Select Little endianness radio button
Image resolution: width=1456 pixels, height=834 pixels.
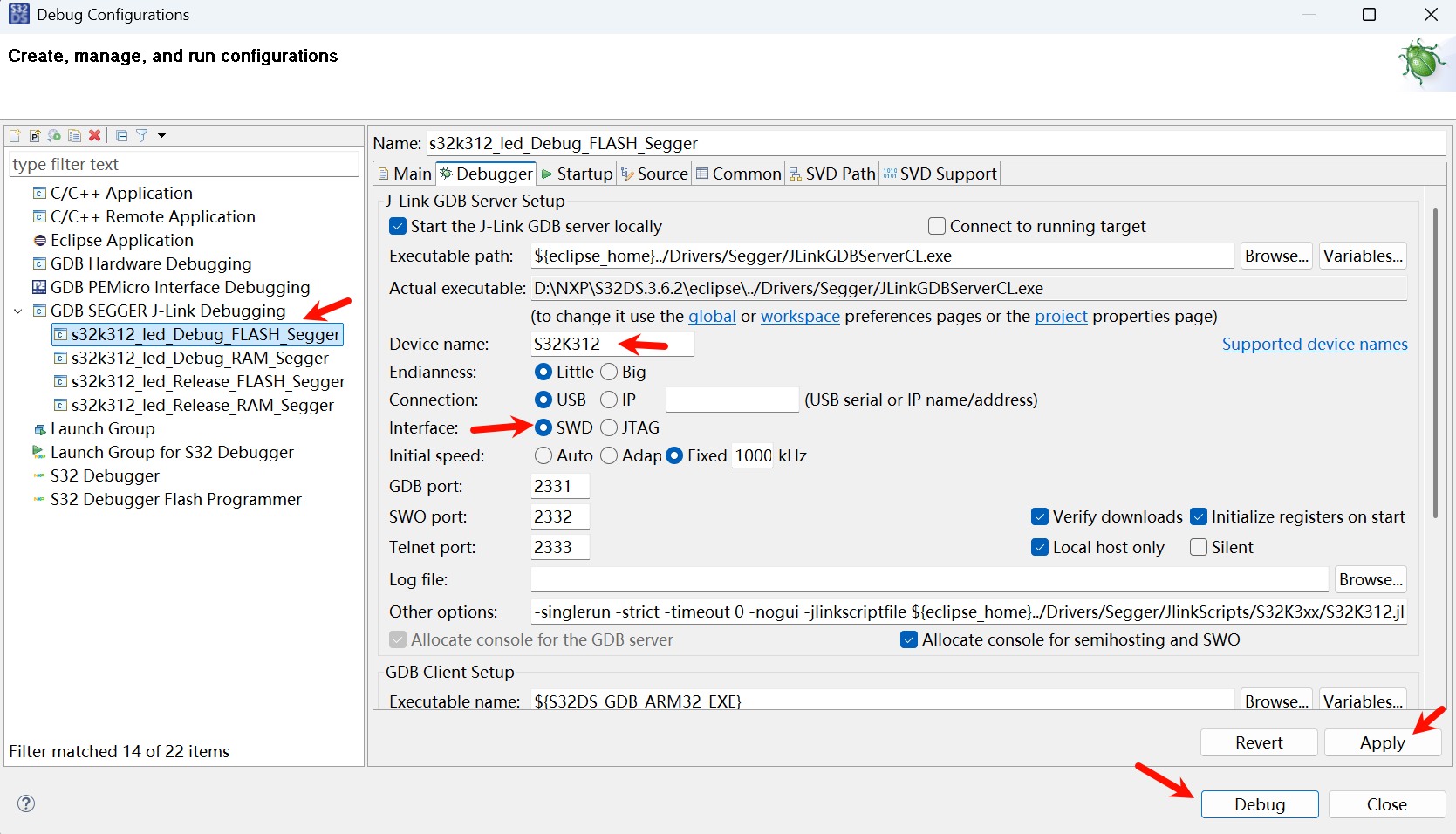pyautogui.click(x=543, y=372)
